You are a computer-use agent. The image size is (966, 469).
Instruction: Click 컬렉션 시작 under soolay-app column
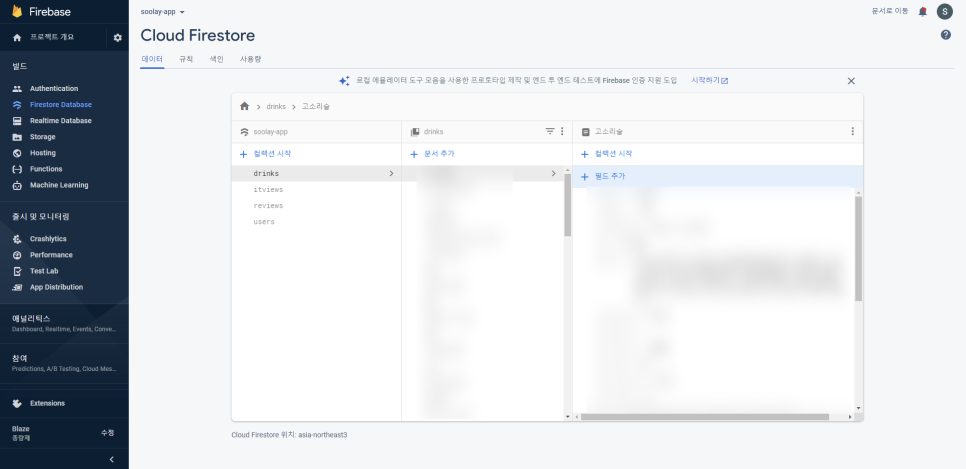tap(266, 154)
